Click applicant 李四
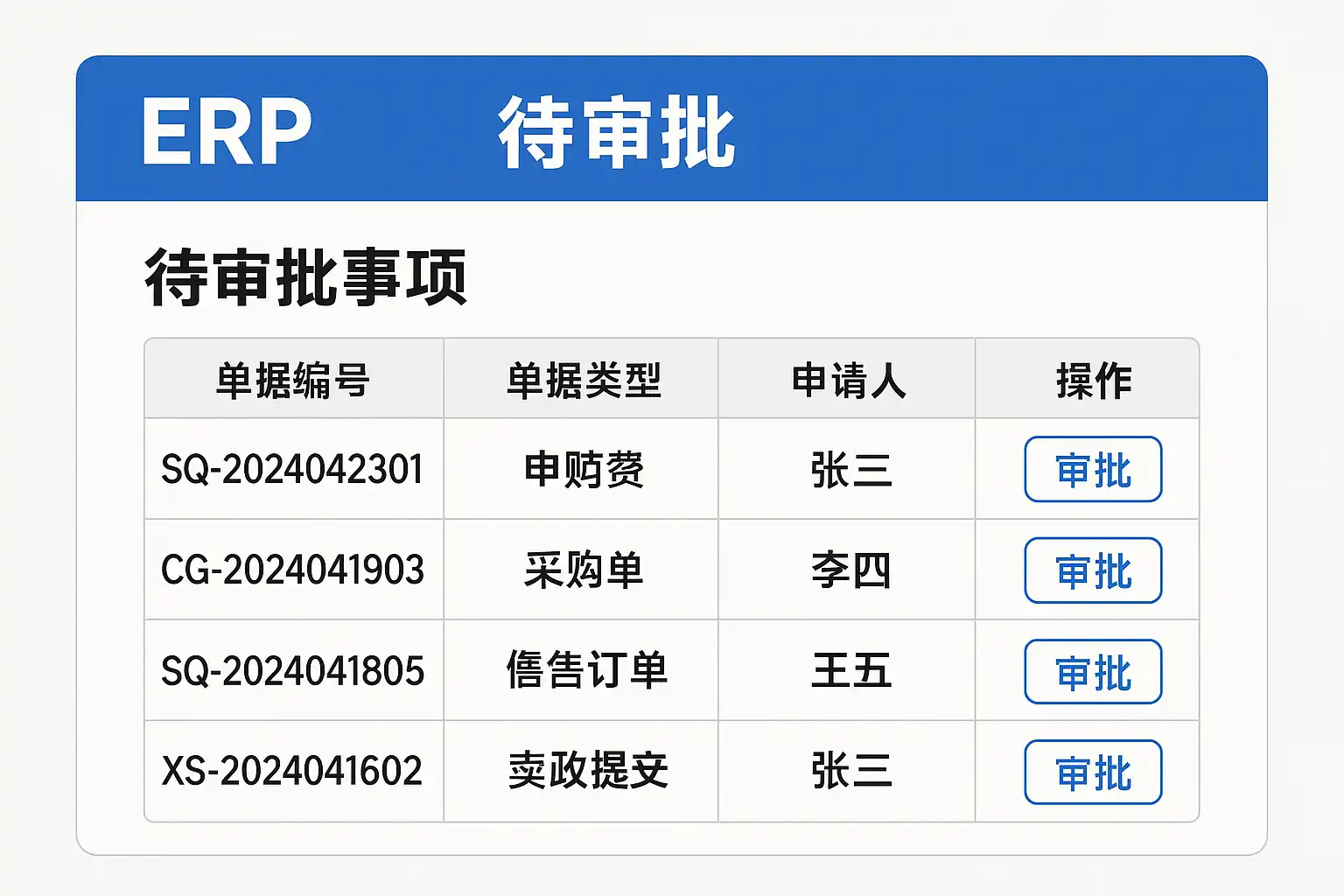Viewport: 1344px width, 896px height. point(850,570)
